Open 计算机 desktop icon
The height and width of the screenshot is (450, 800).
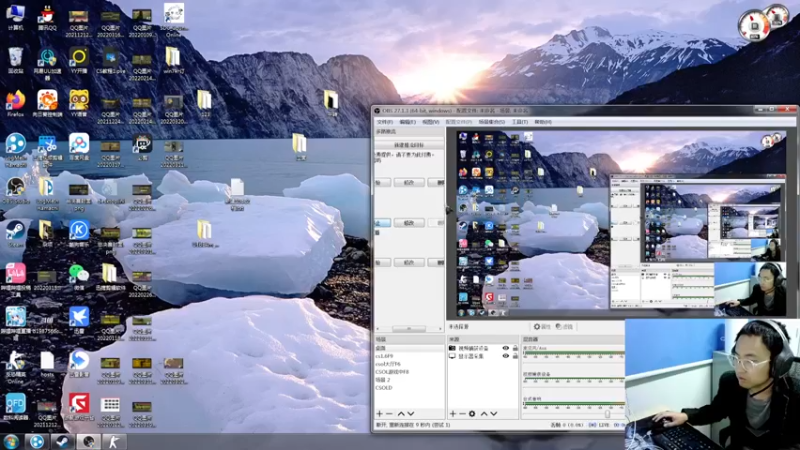[x=16, y=16]
